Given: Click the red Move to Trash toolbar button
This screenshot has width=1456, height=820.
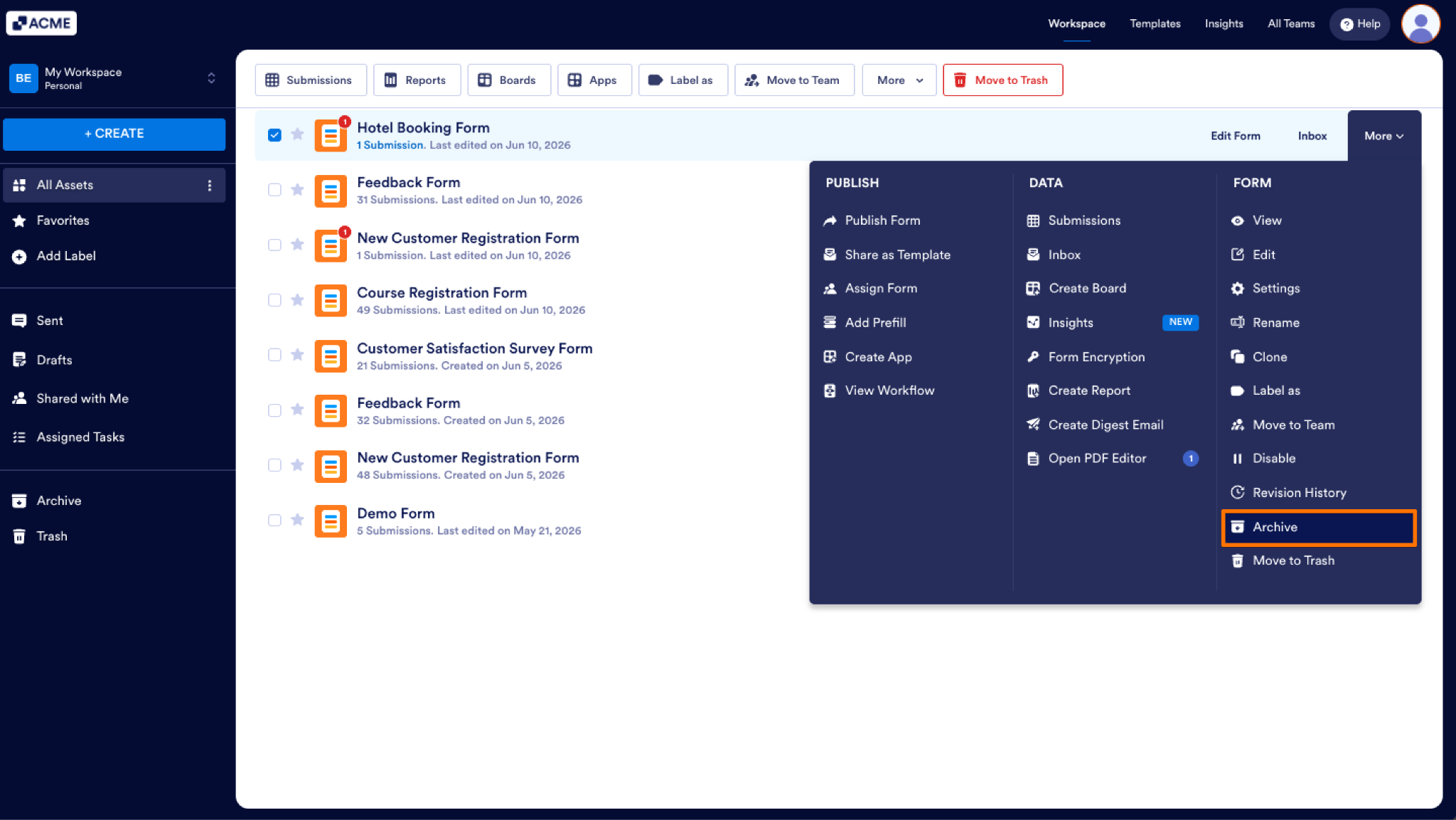Looking at the screenshot, I should coord(1002,80).
